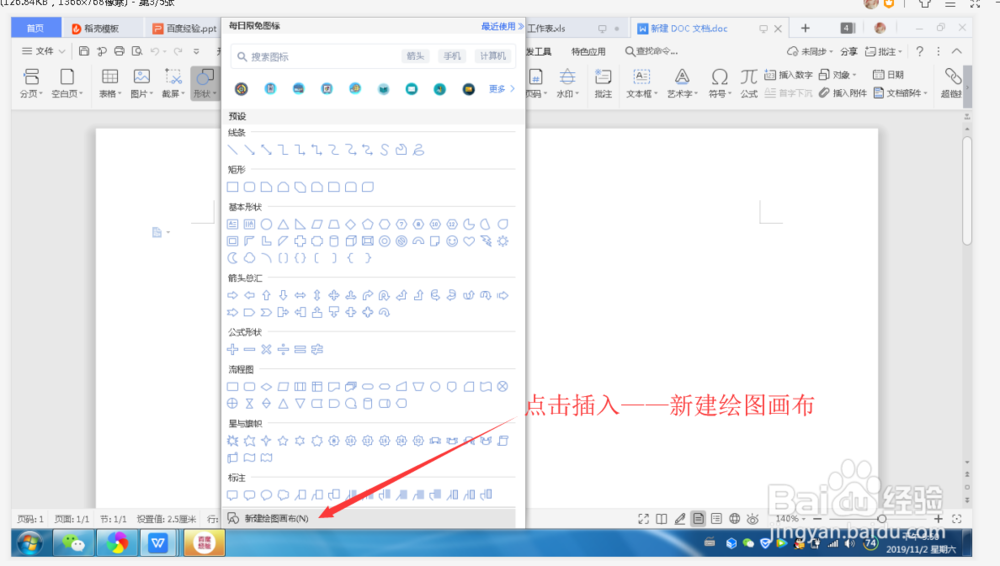Select the oval shape in 基本形状
The width and height of the screenshot is (1000, 566).
tap(267, 224)
